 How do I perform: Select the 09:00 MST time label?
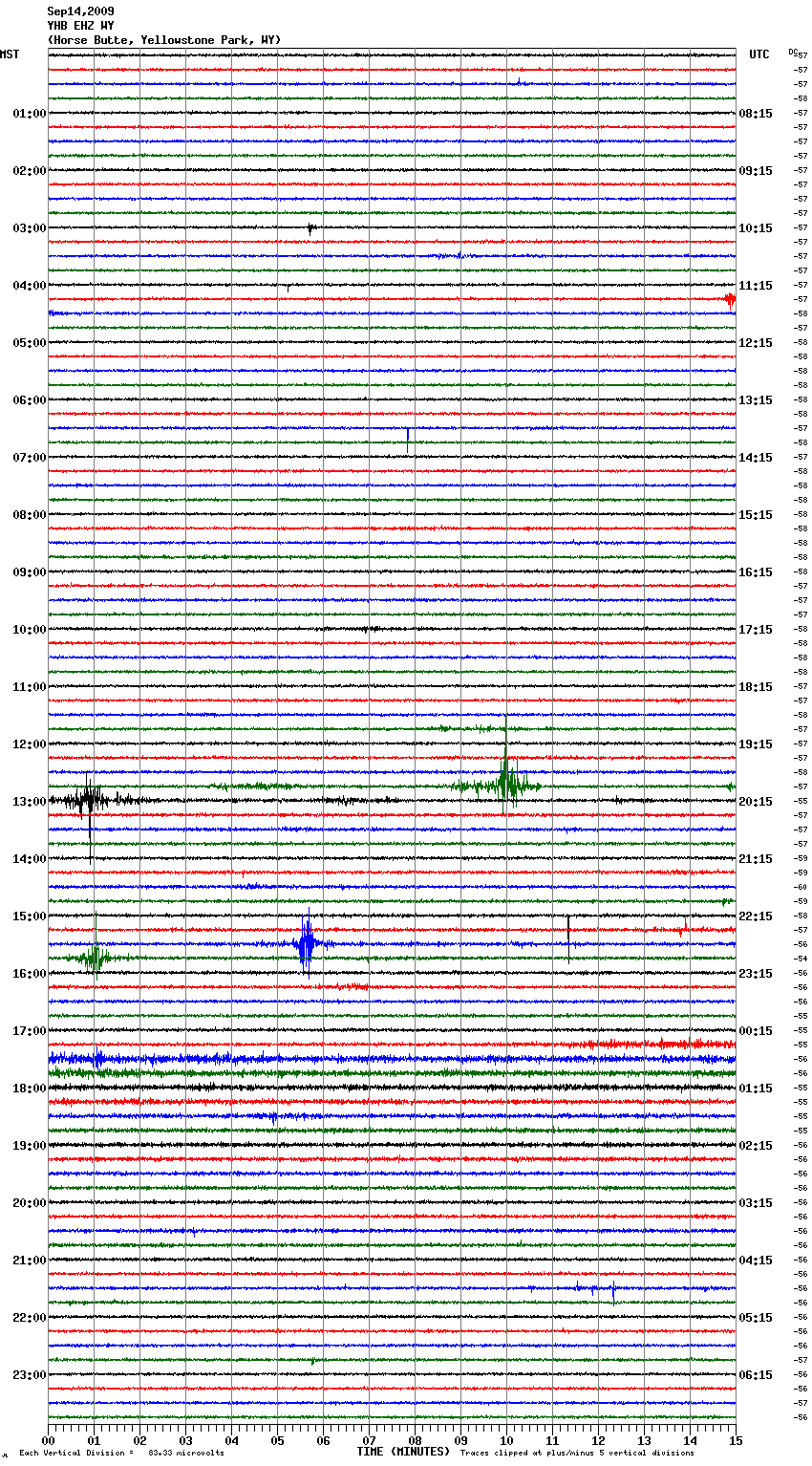click(x=30, y=572)
